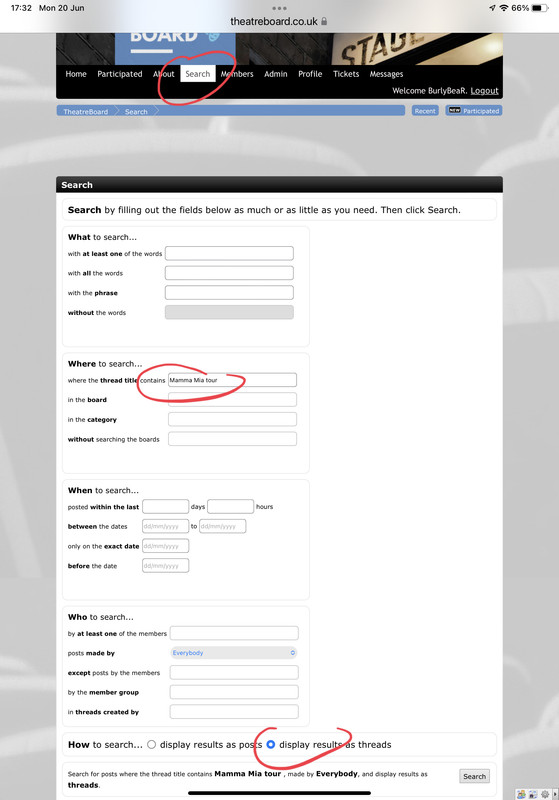Select display results as threads
559x800 pixels.
271,744
